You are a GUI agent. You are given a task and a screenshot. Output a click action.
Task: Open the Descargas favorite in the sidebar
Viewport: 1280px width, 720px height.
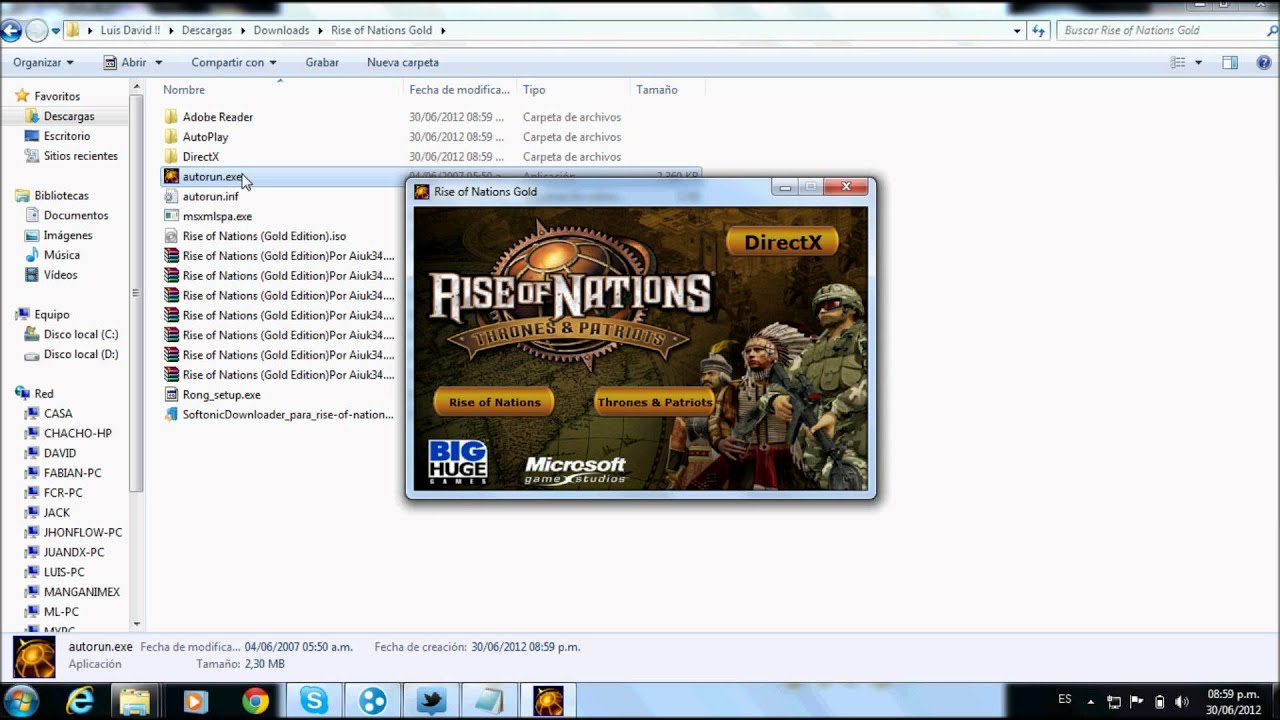click(x=68, y=116)
